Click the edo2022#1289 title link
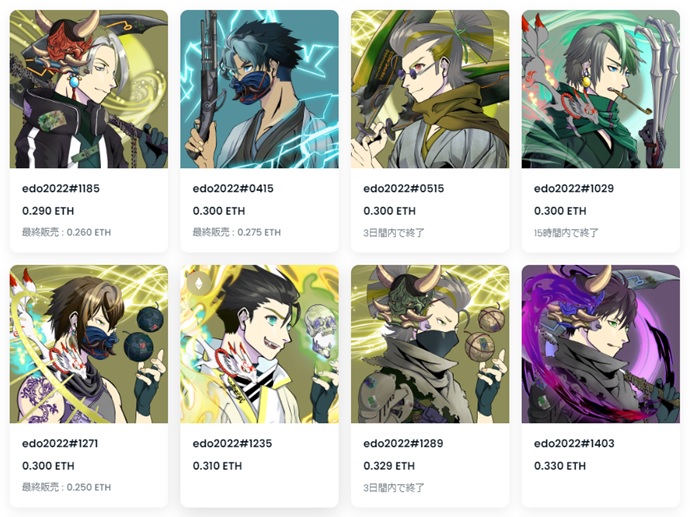This screenshot has height=517, width=690. click(403, 444)
